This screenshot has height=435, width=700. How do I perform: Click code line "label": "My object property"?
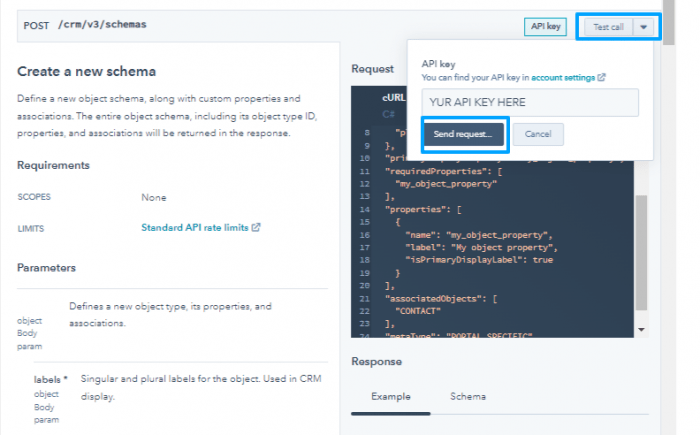(x=481, y=247)
